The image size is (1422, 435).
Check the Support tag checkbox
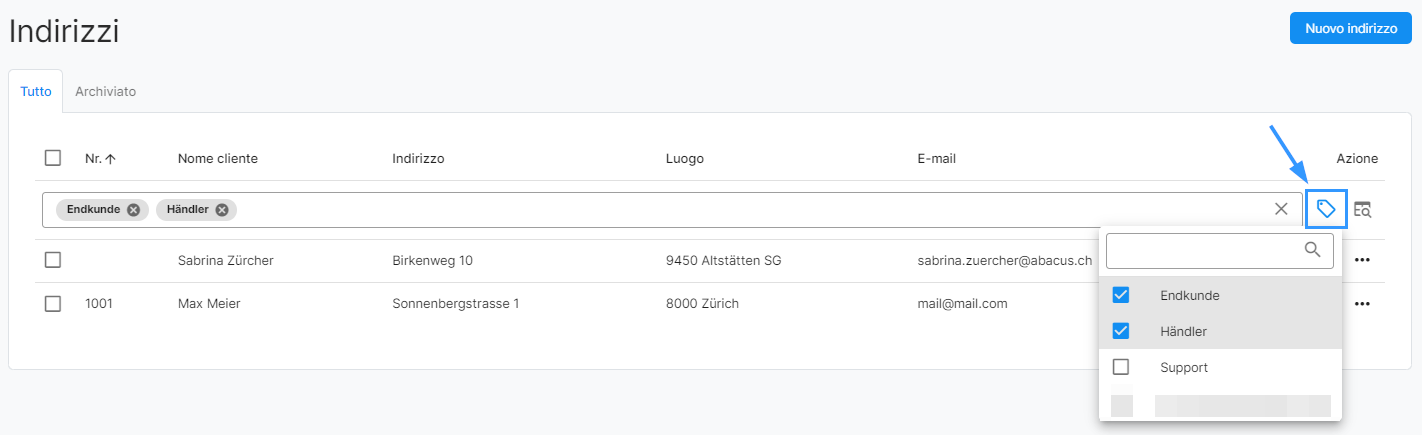pyautogui.click(x=1121, y=367)
